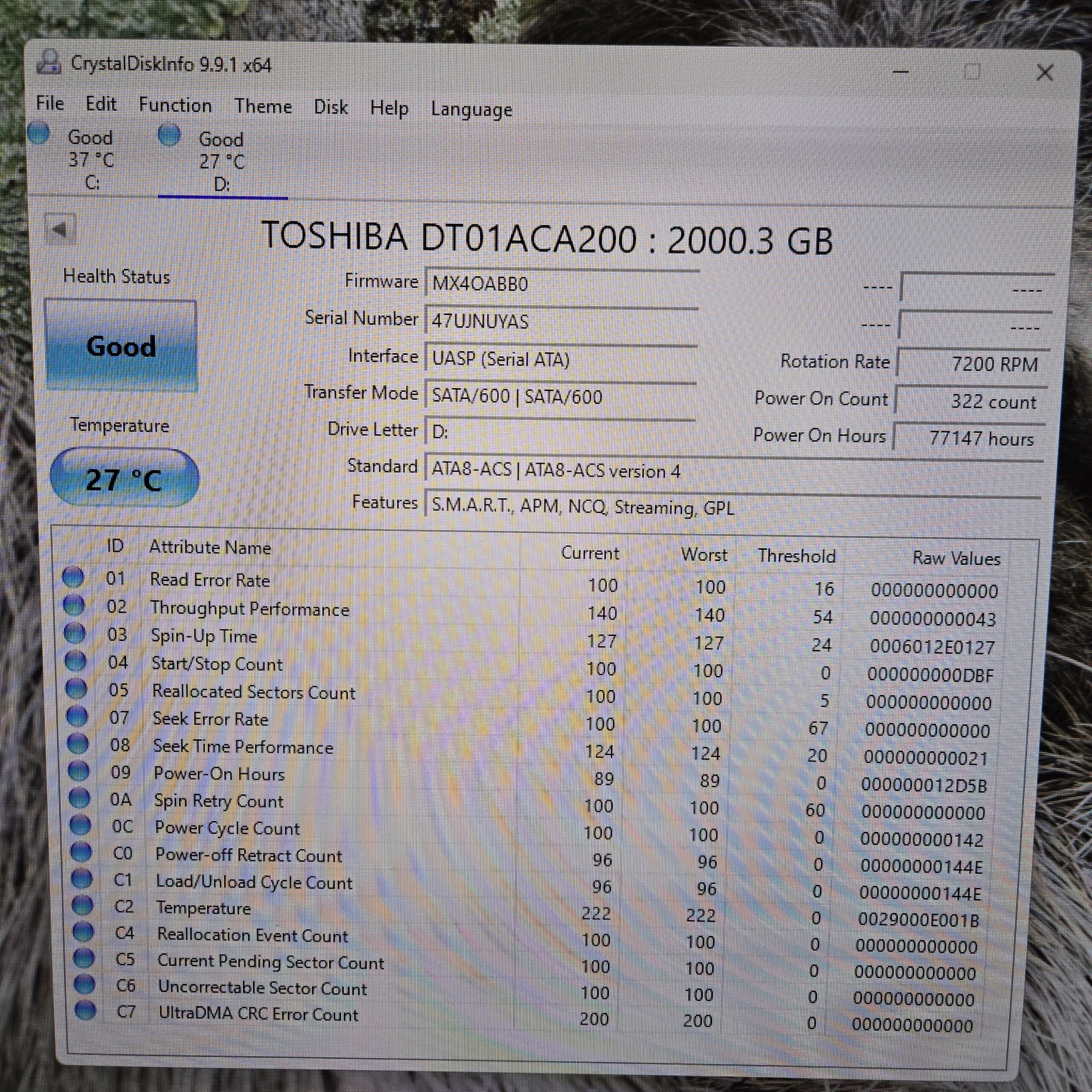Select the Current Pending Sector Count name
The image size is (1092, 1092).
click(x=271, y=961)
